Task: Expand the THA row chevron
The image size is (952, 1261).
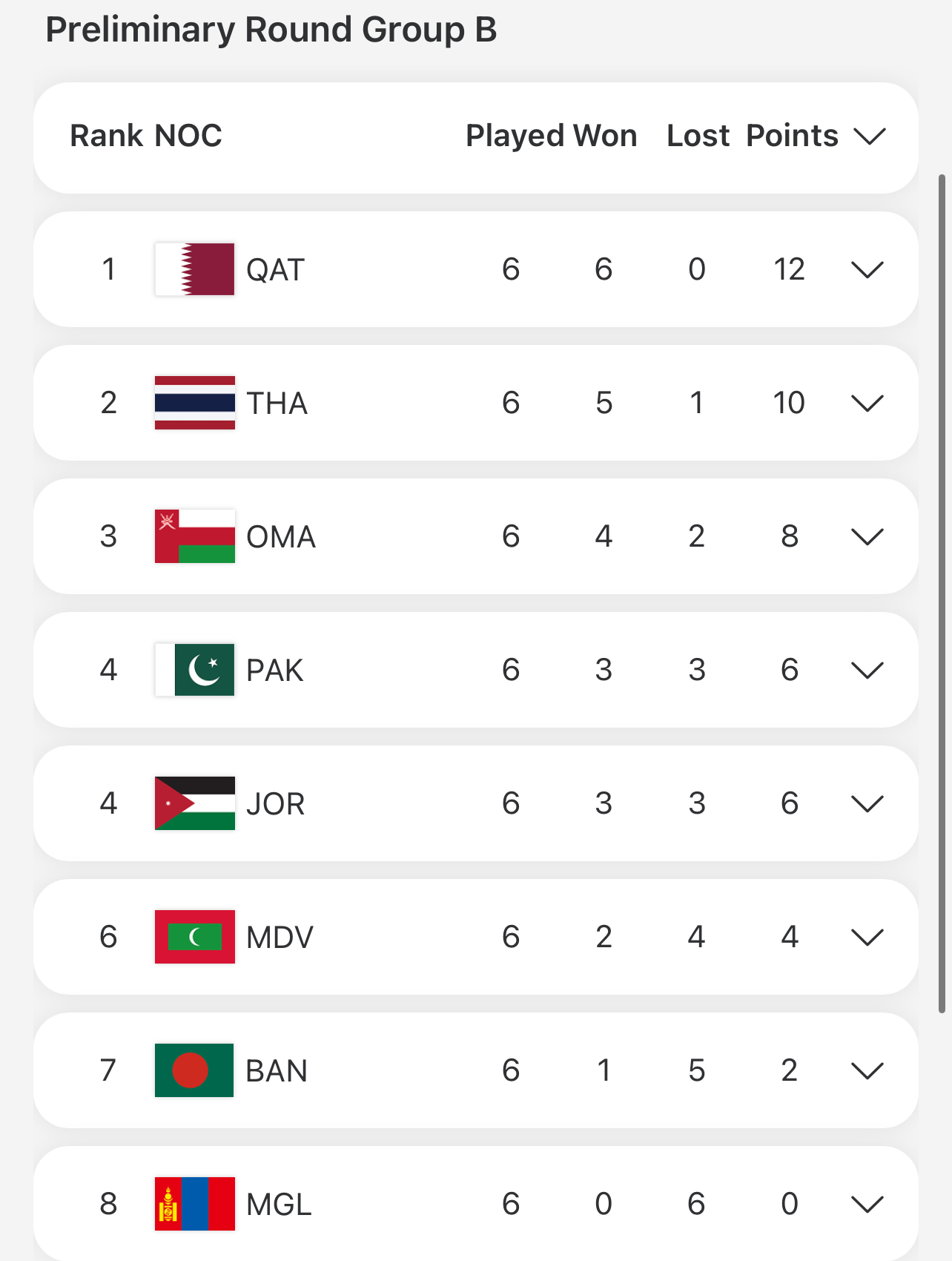Action: pyautogui.click(x=867, y=404)
